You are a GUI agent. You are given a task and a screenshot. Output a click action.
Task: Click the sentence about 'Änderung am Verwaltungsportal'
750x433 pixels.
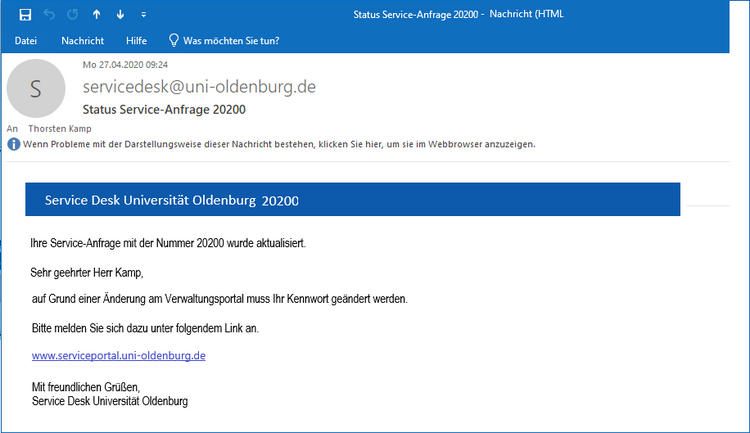[220, 299]
